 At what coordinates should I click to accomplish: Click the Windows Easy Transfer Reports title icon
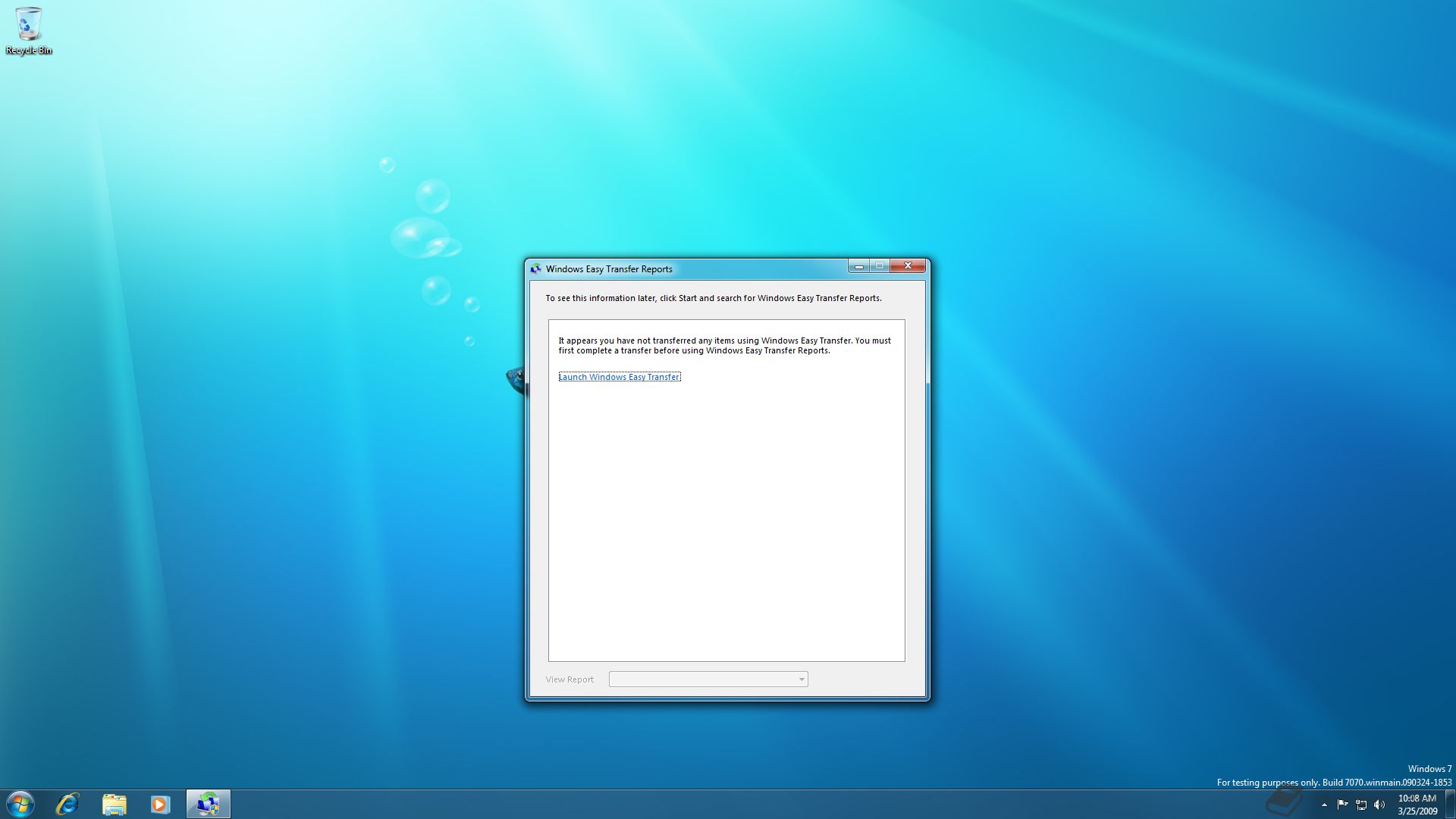click(536, 269)
